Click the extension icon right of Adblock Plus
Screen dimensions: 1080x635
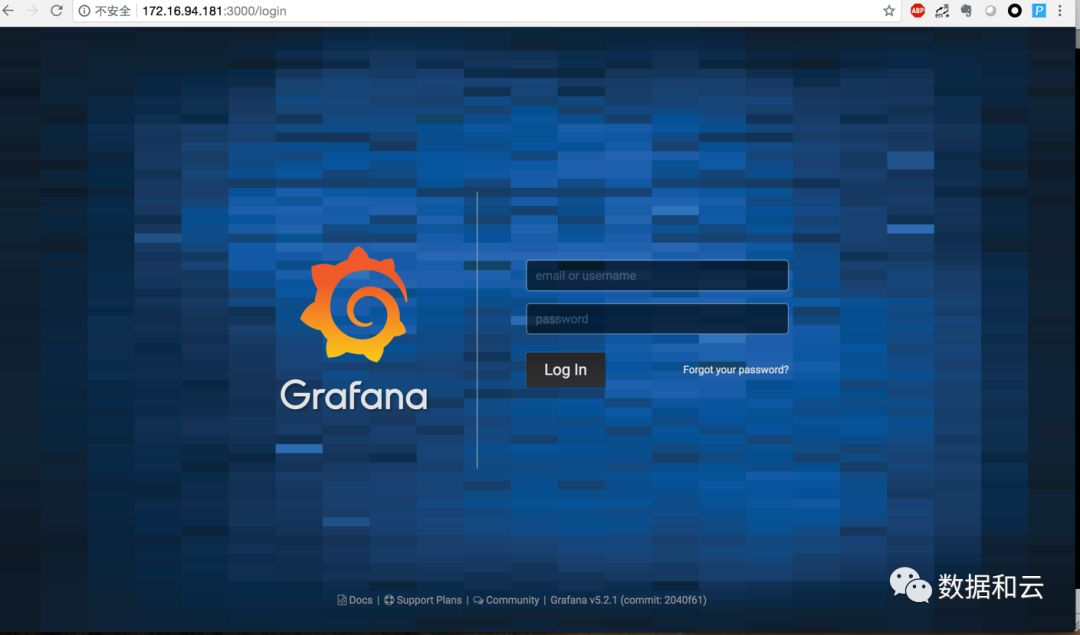point(942,11)
